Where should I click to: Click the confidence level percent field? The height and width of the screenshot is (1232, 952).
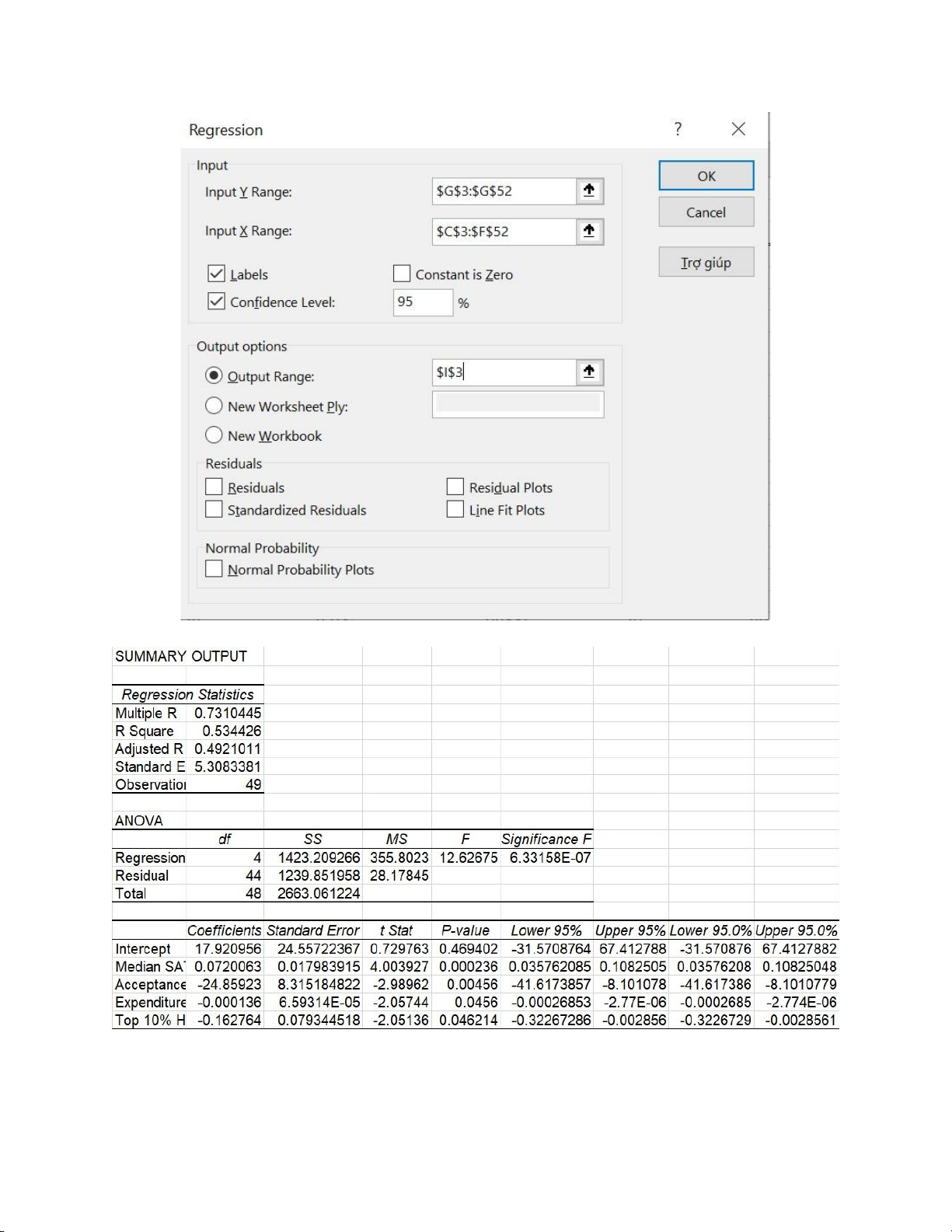423,302
